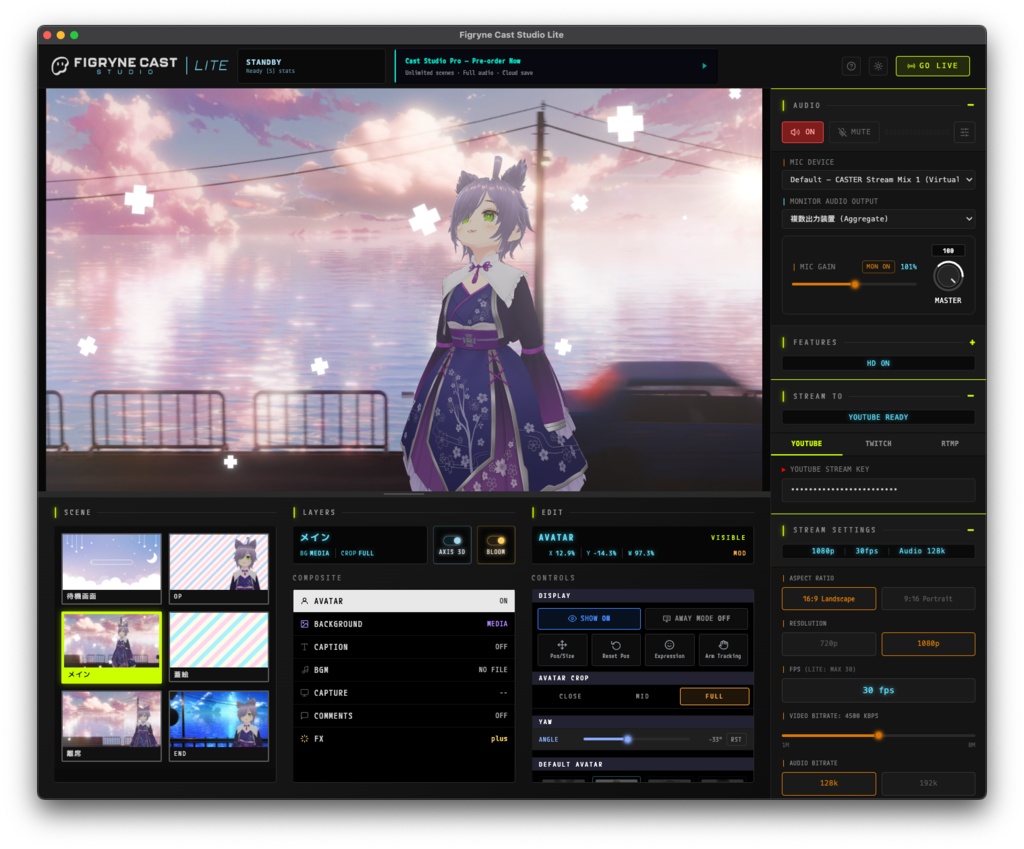The height and width of the screenshot is (849, 1024).
Task: Click the COMMENTS layer speech bubble icon
Action: (x=304, y=715)
